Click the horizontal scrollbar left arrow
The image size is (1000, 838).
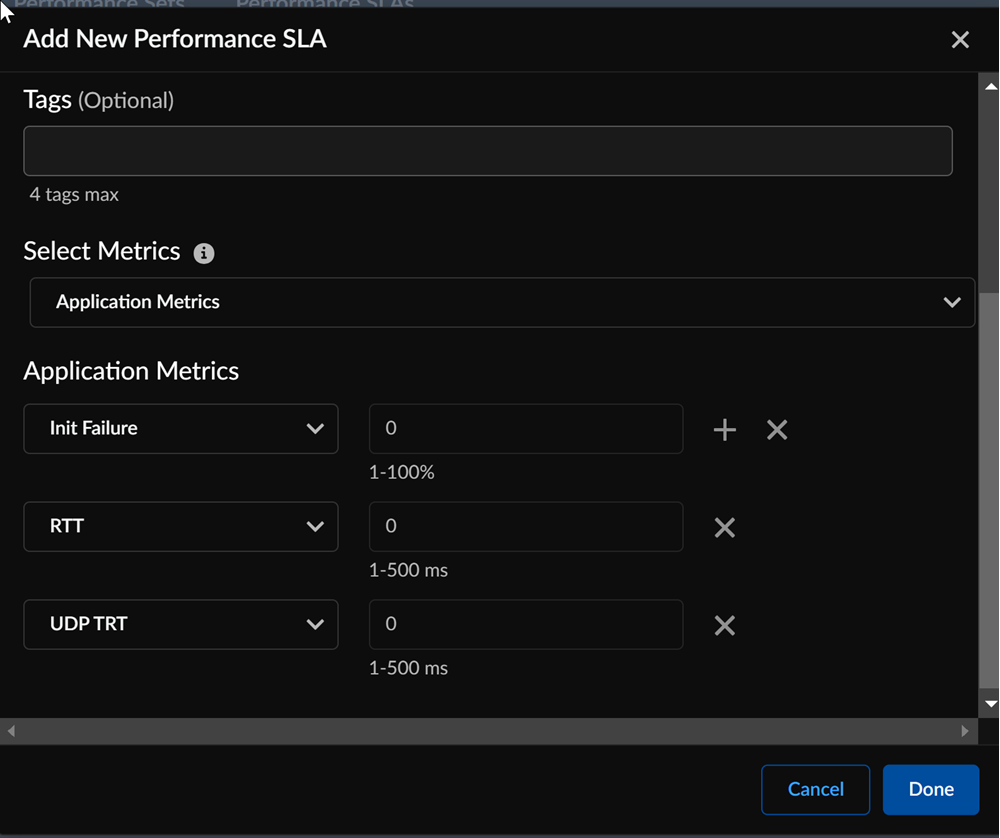pos(11,731)
